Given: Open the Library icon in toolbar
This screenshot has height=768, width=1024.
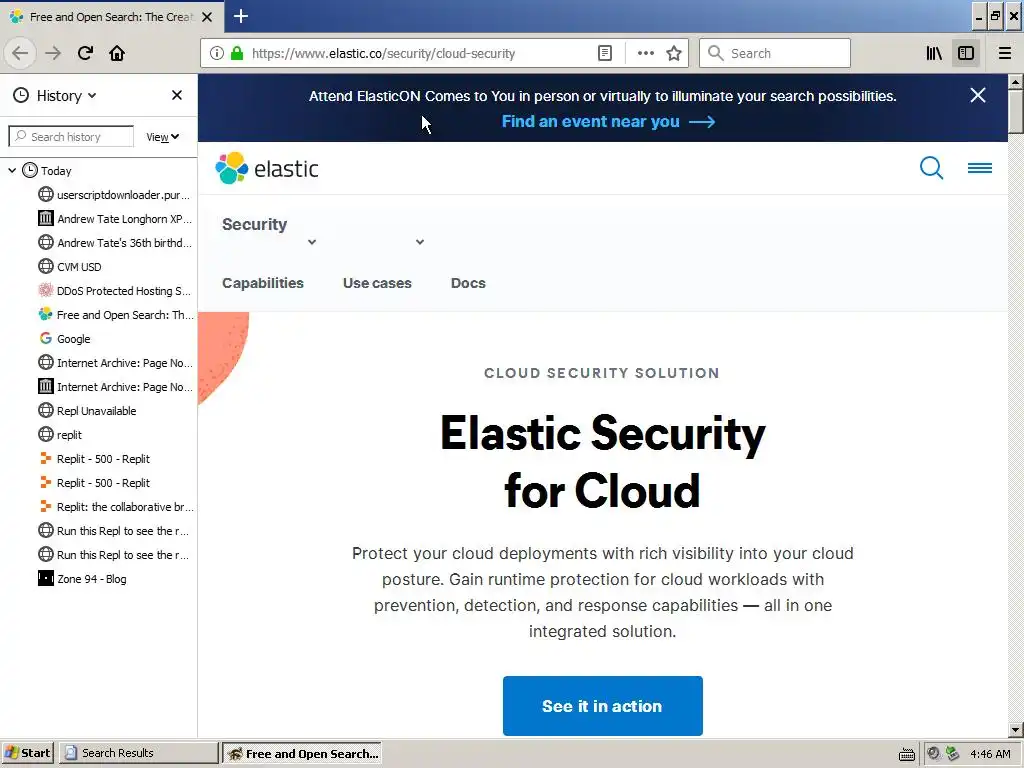Looking at the screenshot, I should click(x=934, y=54).
